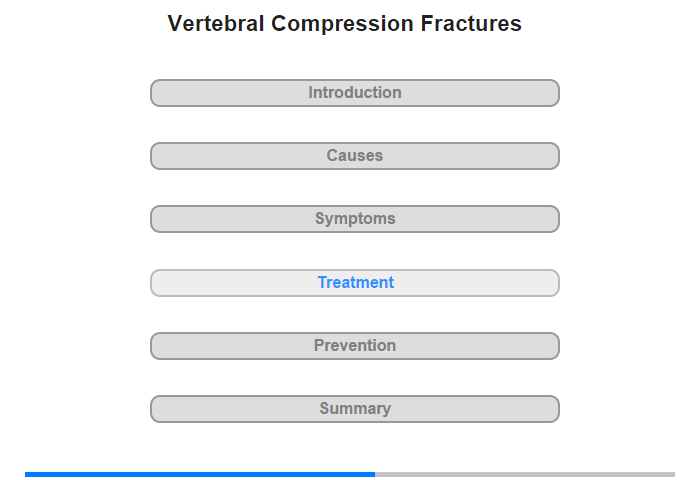Click the gray unfilled part of the progress bar
This screenshot has height=480, width=700.
(x=525, y=474)
